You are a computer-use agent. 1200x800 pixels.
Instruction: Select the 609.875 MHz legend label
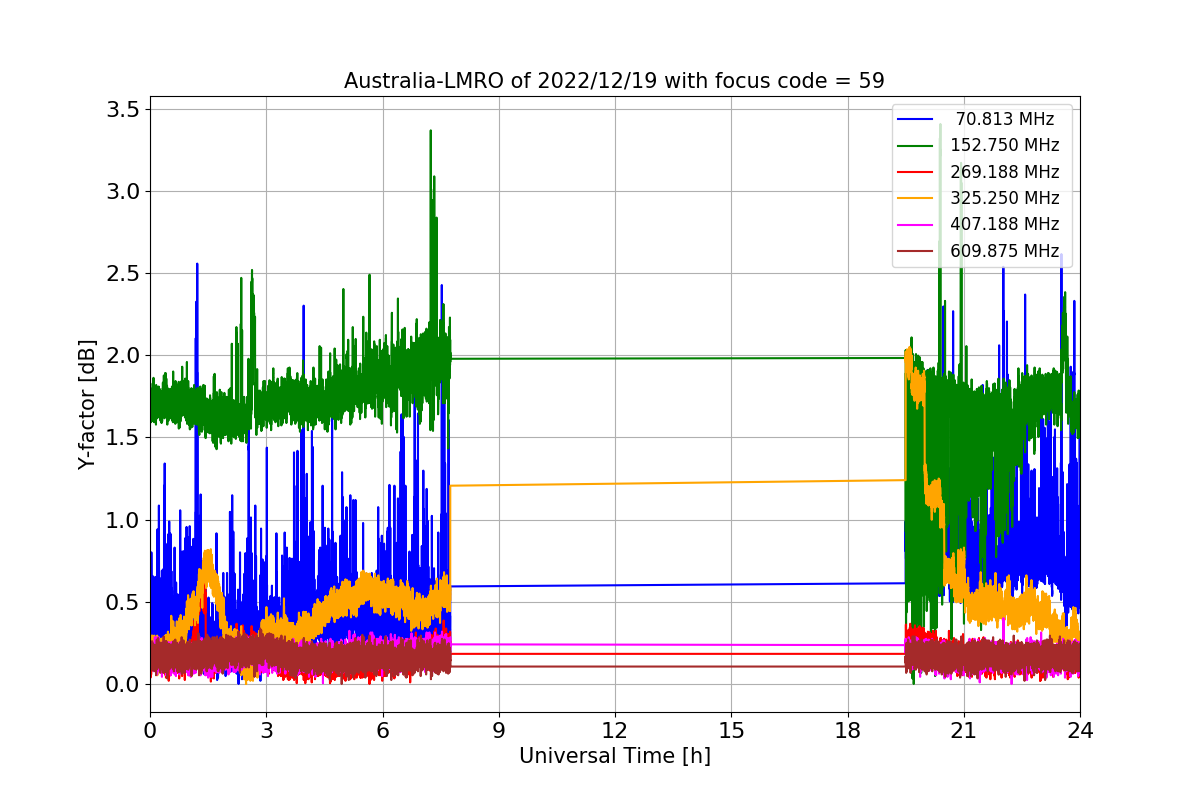click(x=1004, y=251)
